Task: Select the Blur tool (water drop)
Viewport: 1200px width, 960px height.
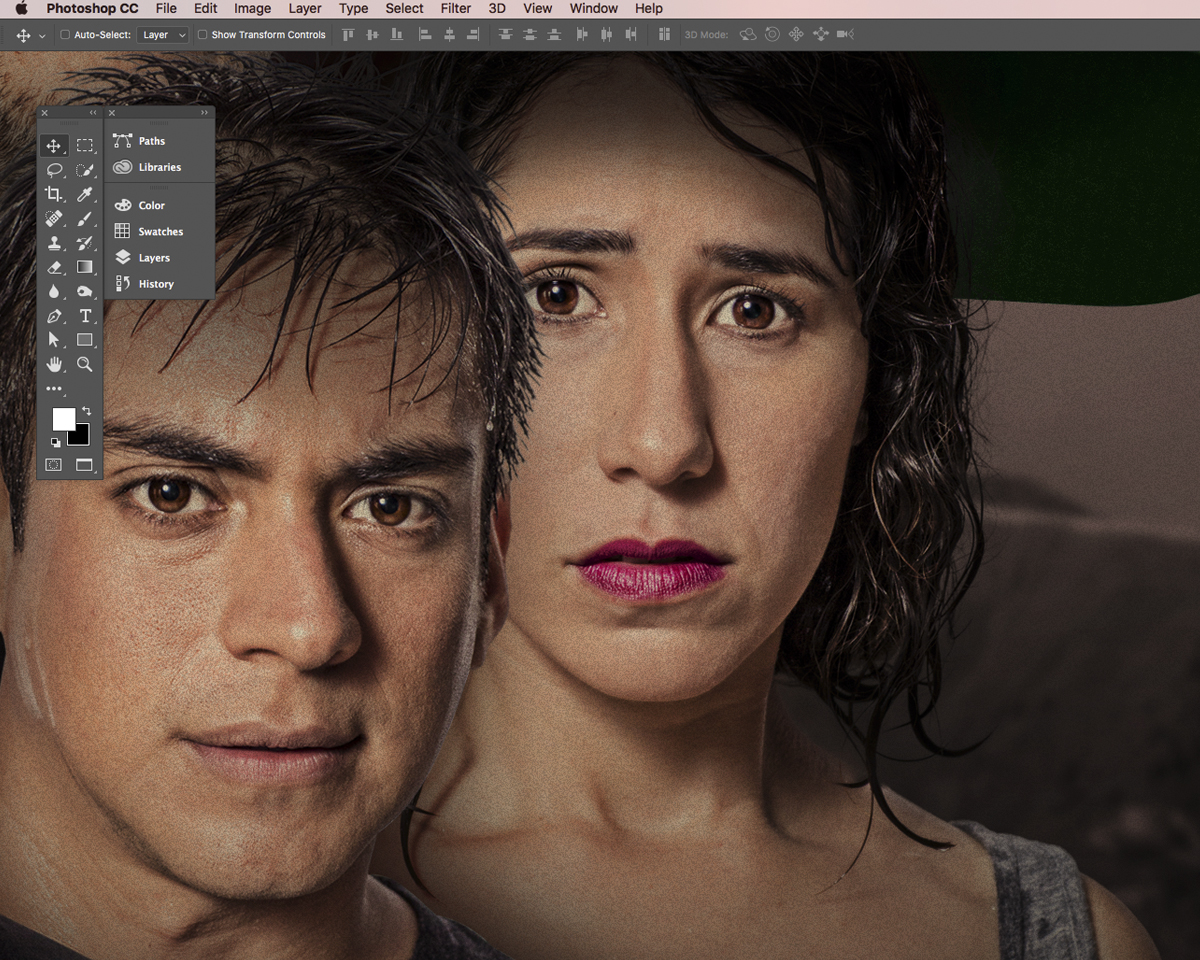Action: (54, 291)
